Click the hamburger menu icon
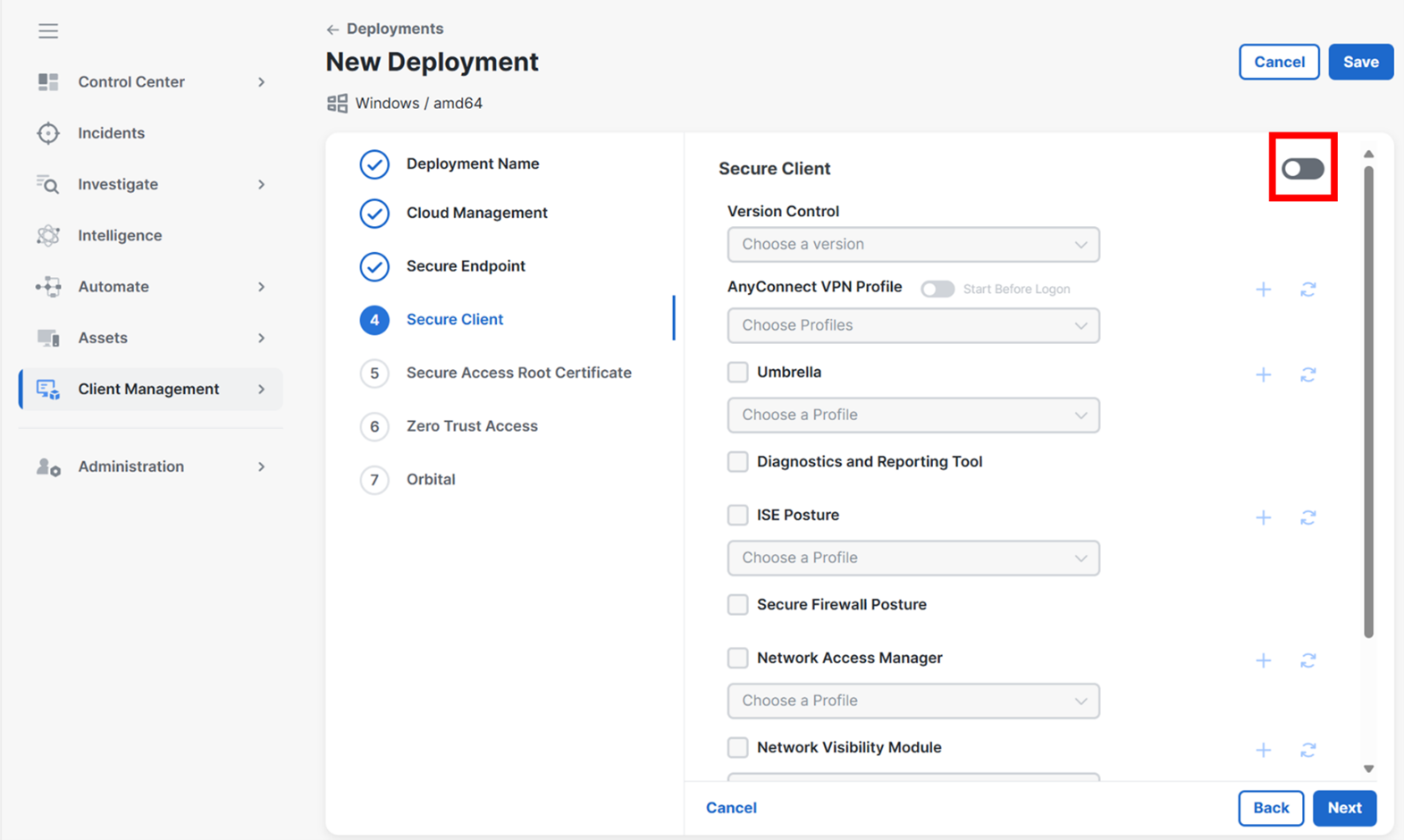This screenshot has height=840, width=1404. pos(48,31)
